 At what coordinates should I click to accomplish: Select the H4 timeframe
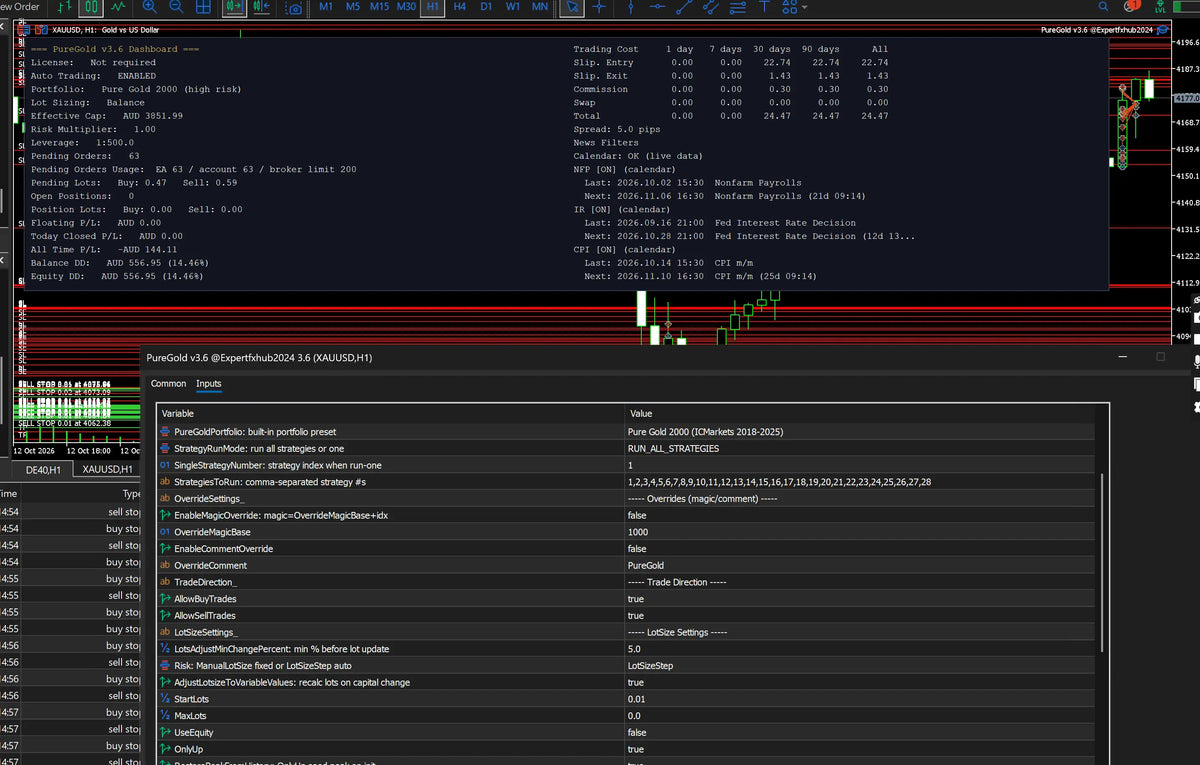460,7
